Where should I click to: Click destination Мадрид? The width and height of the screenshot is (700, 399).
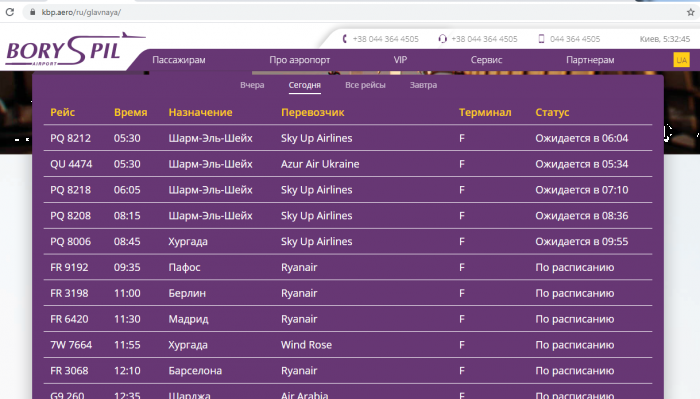click(x=188, y=319)
